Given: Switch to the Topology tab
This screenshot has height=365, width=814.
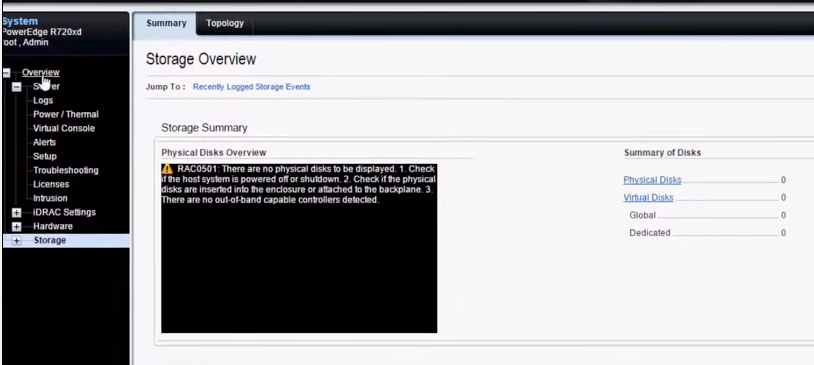Looking at the screenshot, I should [224, 23].
